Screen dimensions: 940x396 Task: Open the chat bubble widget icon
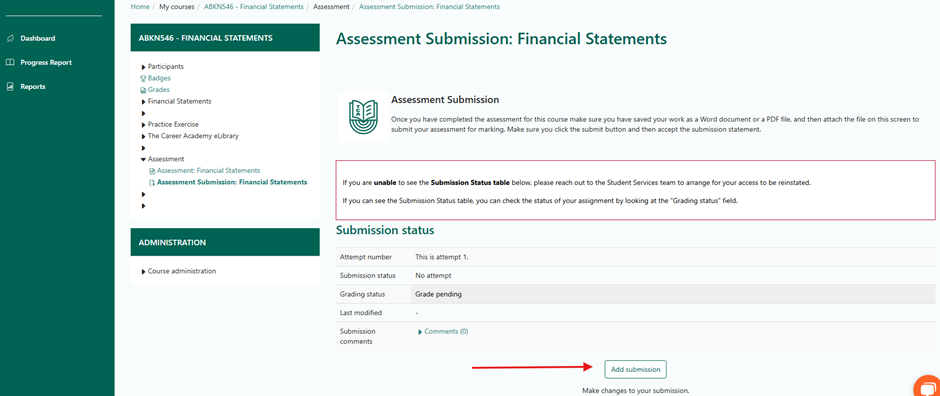tap(927, 386)
